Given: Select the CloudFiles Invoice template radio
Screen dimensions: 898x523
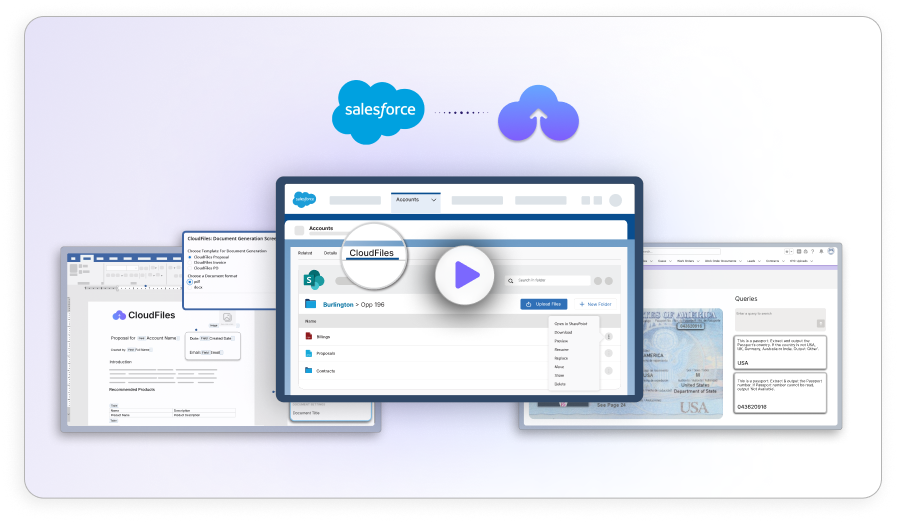Looking at the screenshot, I should point(190,262).
